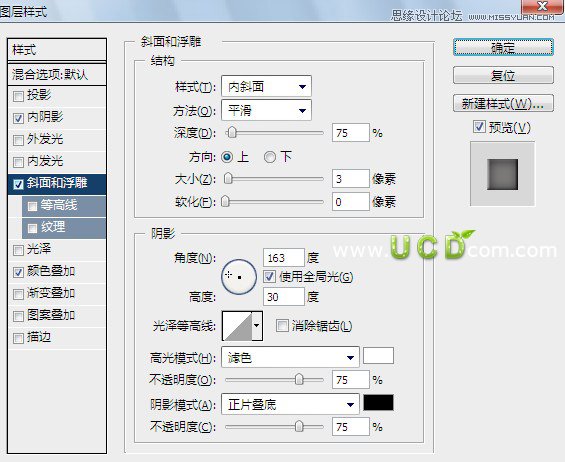The image size is (565, 462).
Task: Enable the 投影 drop shadow checkbox
Action: pos(18,96)
